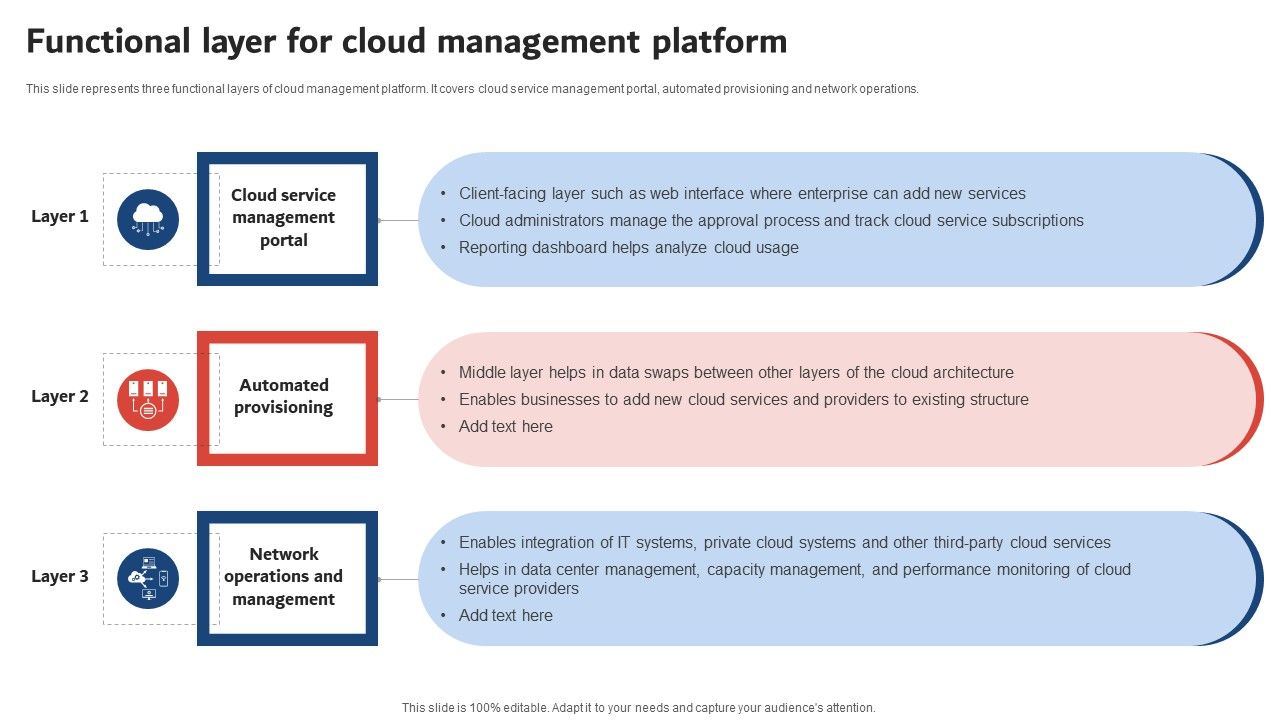The width and height of the screenshot is (1280, 720).
Task: Click the bullet 'Enables businesses to add new cloud services'
Action: 744,400
